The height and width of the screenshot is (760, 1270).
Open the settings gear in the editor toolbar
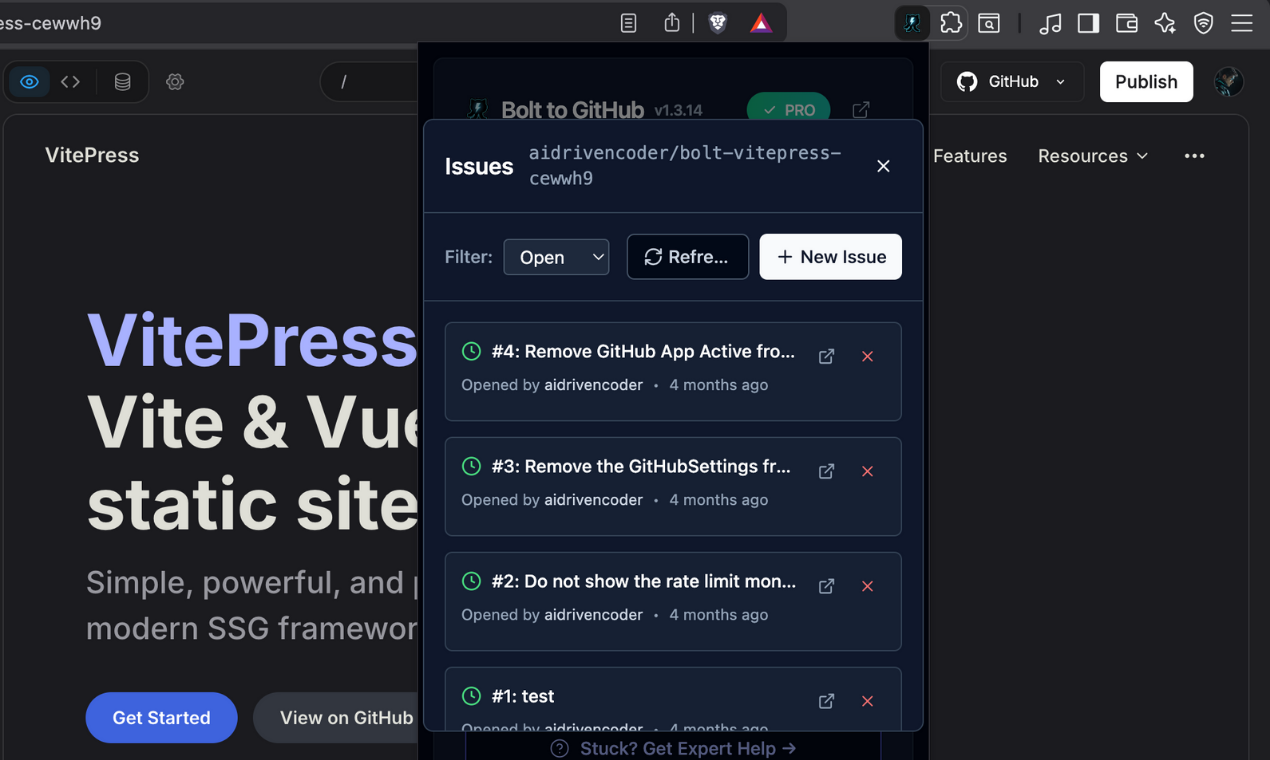coord(175,82)
